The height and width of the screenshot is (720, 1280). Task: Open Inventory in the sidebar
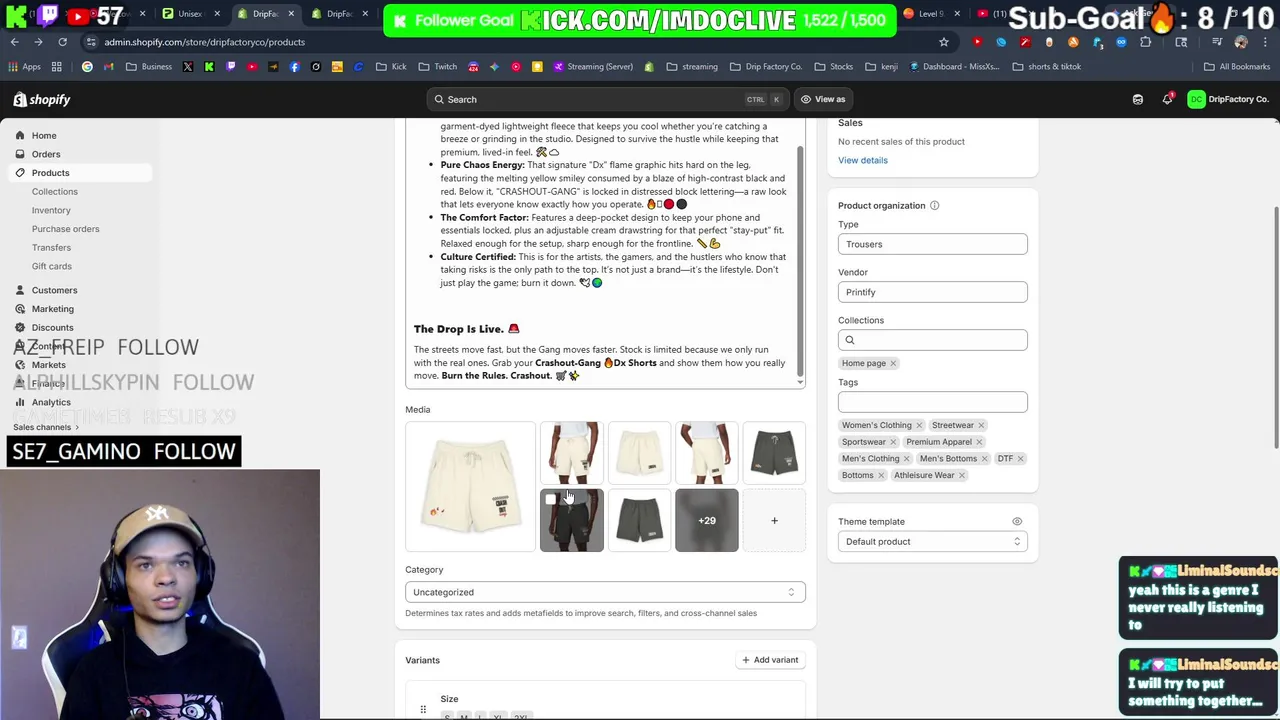point(51,210)
